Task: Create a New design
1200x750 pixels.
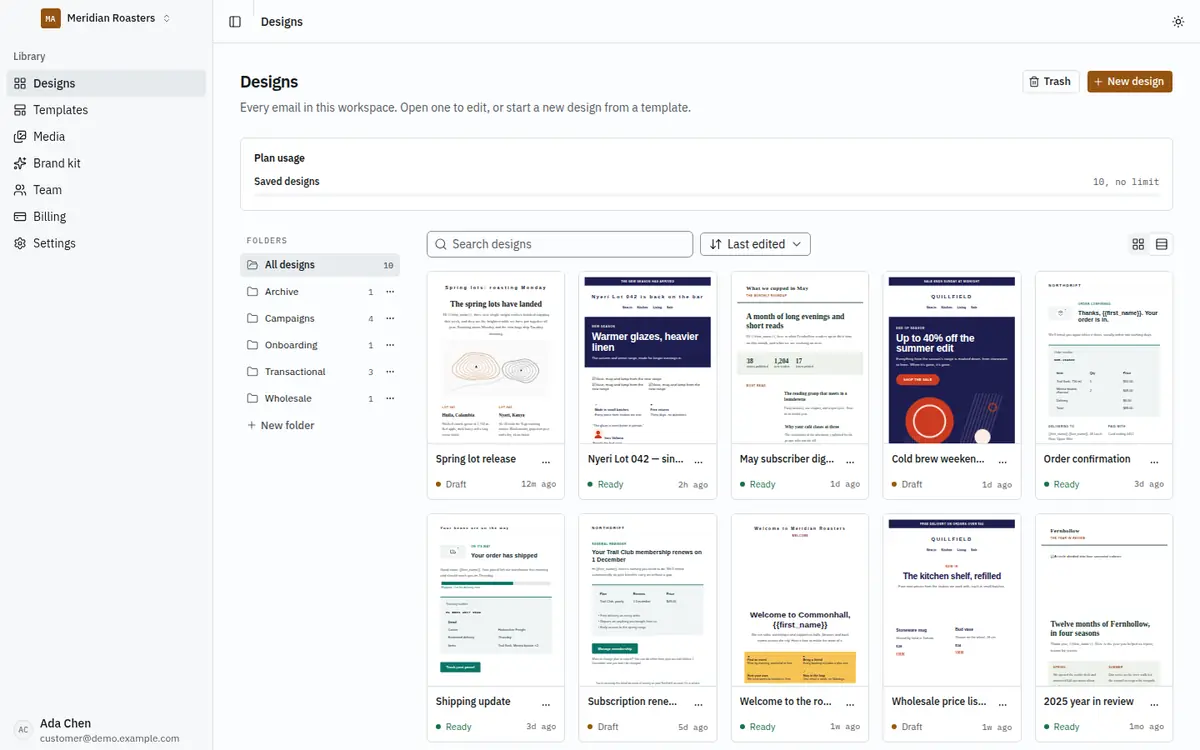Action: (x=1129, y=81)
